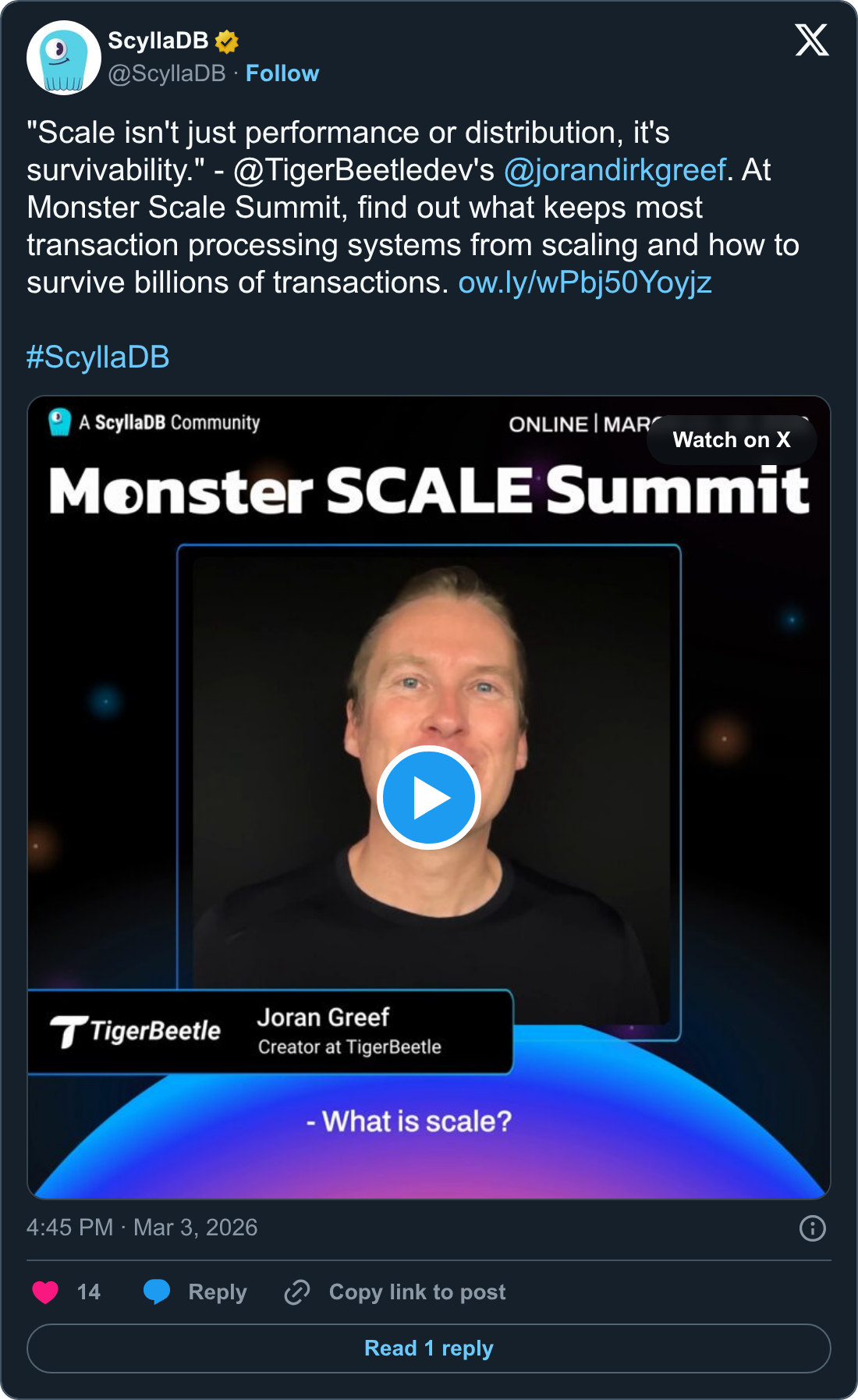Click the TigerBeetle logo in the video

136,1032
